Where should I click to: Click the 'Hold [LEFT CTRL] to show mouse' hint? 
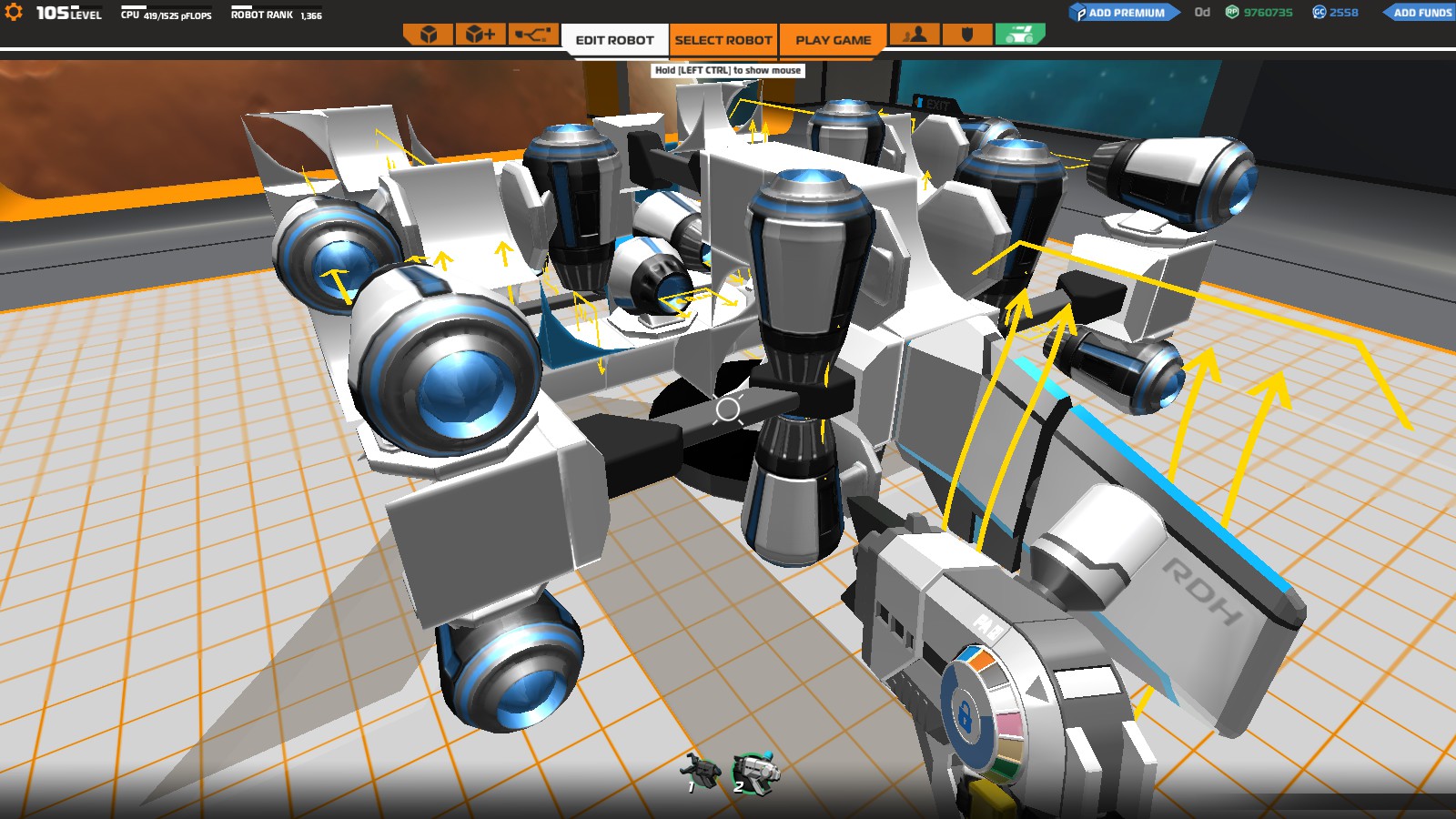point(728,70)
